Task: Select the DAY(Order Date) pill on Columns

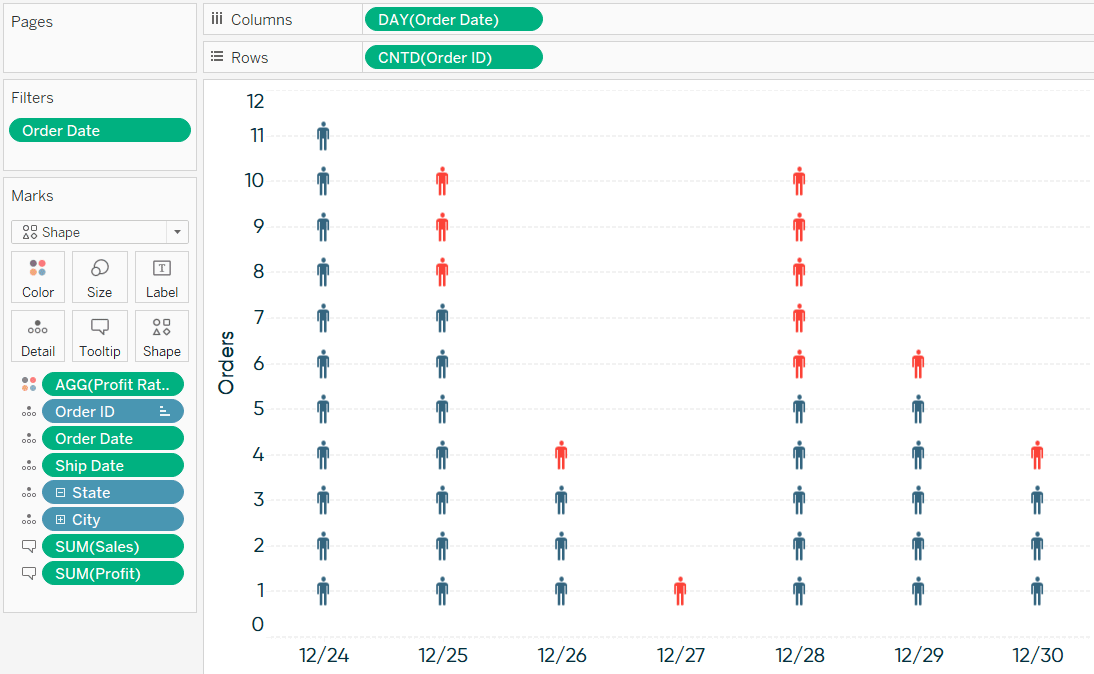Action: (453, 20)
